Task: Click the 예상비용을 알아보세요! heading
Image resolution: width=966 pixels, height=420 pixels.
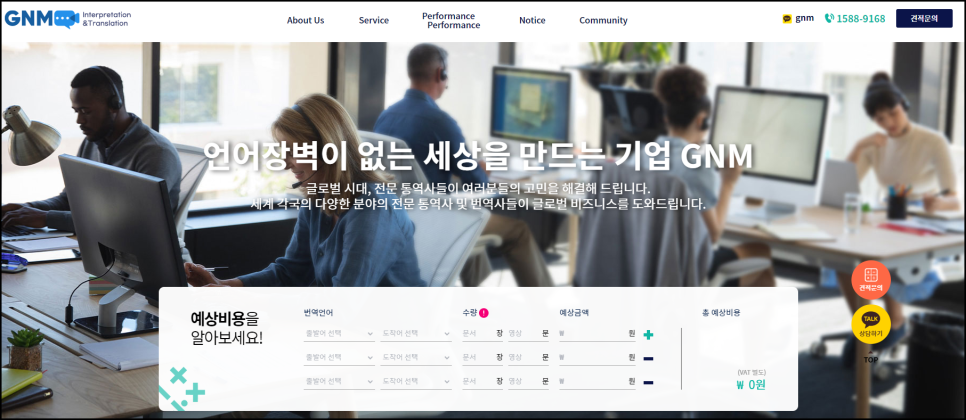Action: click(226, 328)
